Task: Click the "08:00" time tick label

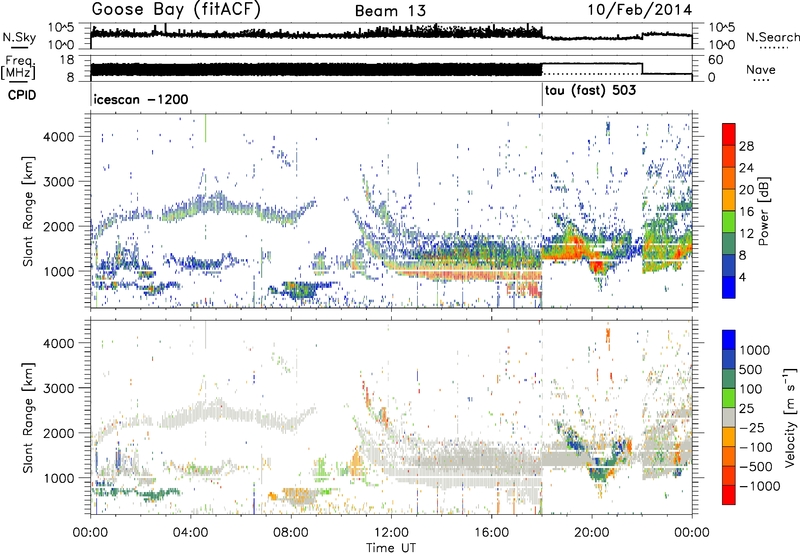Action: [x=291, y=533]
